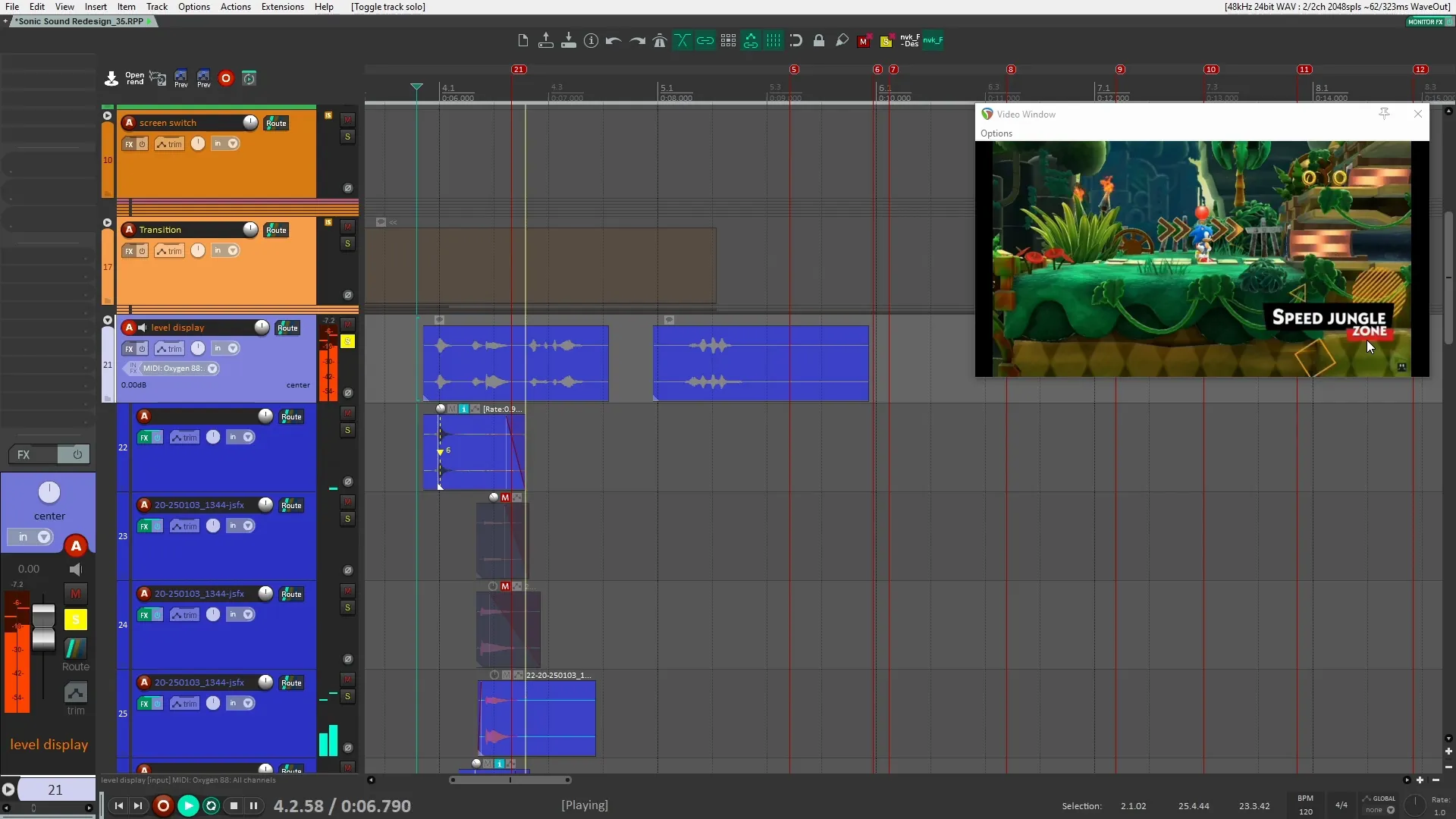This screenshot has width=1456, height=819.
Task: Toggle auto-crossfade toolbar icon
Action: (682, 41)
